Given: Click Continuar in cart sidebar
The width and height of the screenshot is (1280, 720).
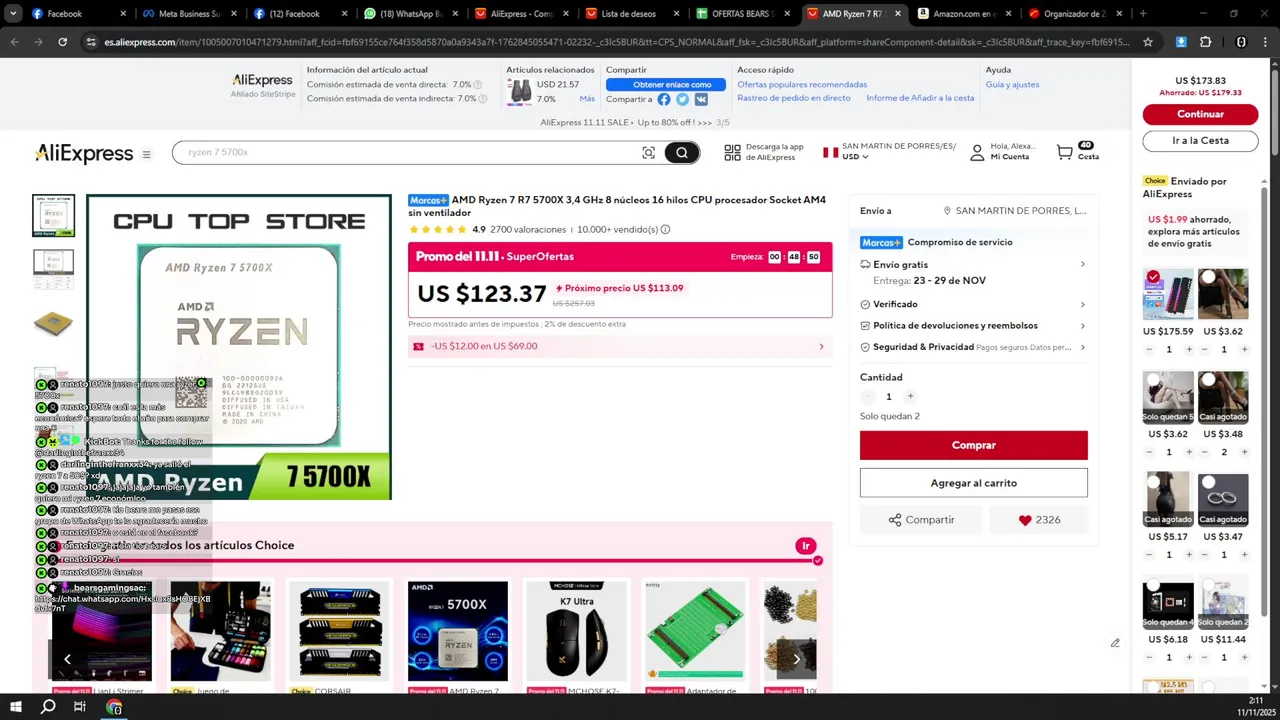Looking at the screenshot, I should click(1200, 114).
